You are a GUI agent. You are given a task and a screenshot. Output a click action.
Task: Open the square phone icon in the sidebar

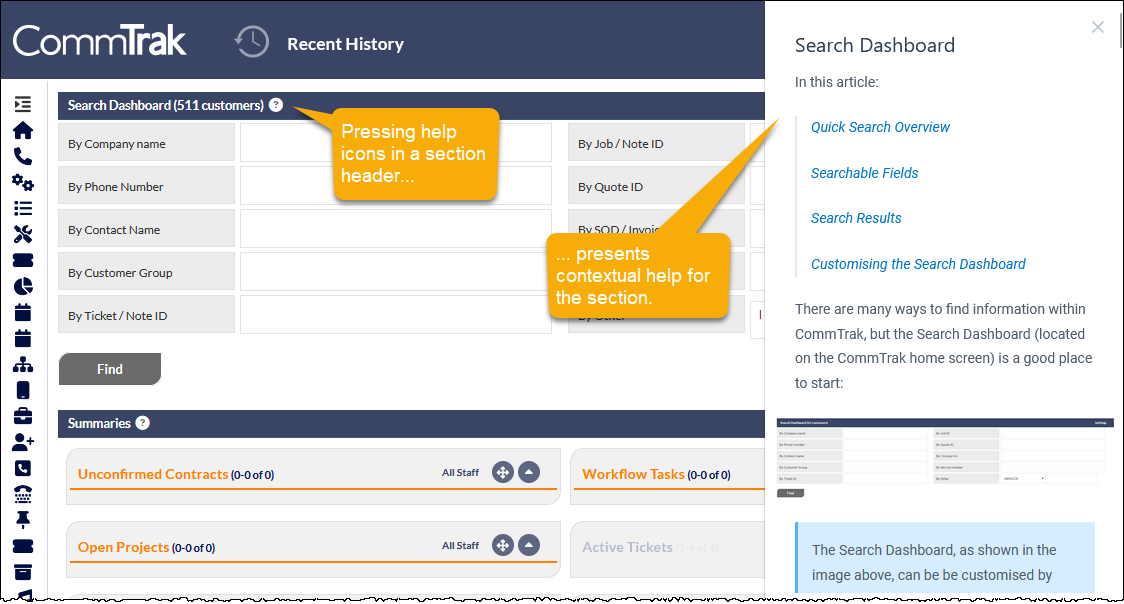pos(23,469)
